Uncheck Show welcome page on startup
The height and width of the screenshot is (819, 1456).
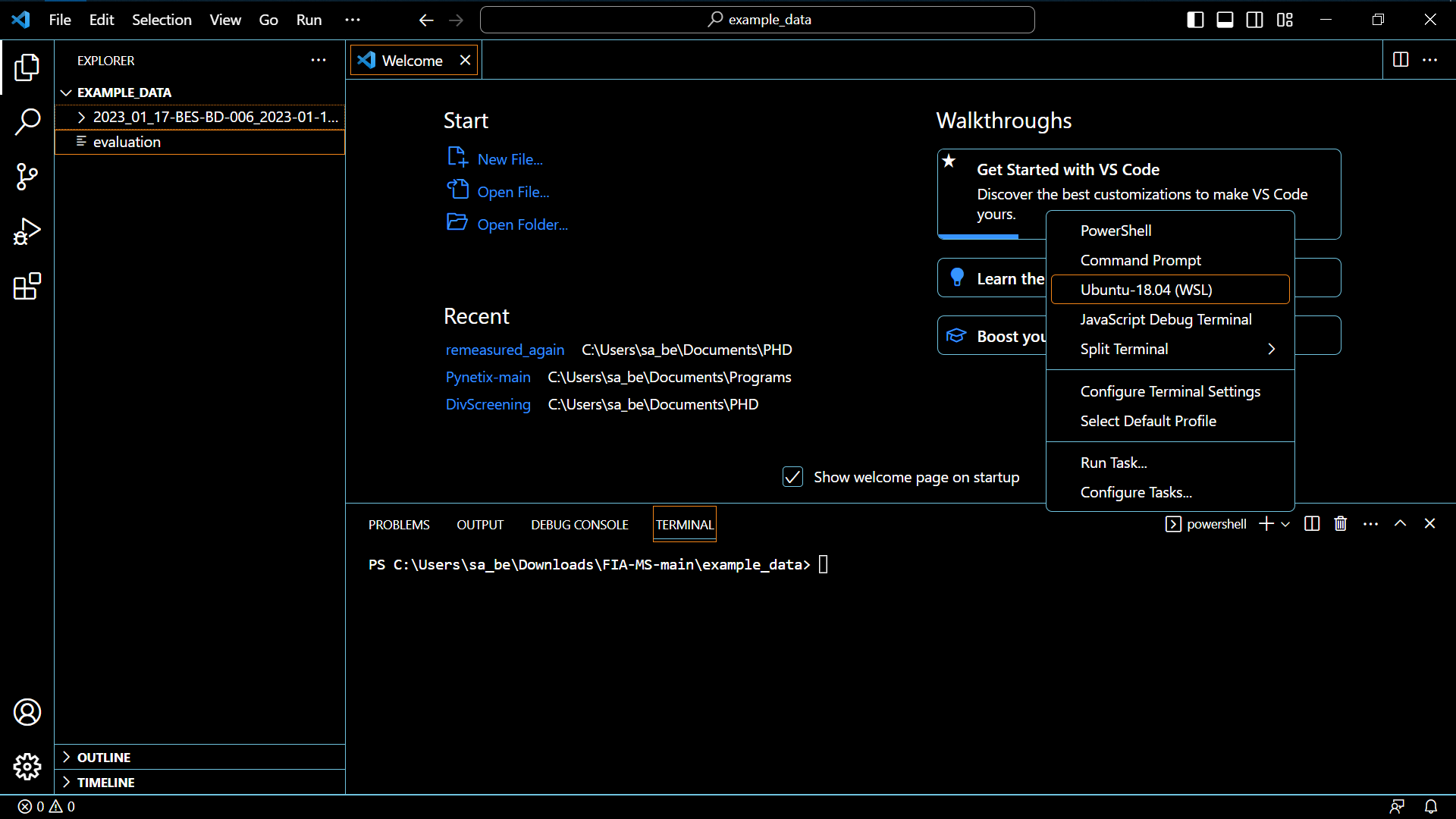click(x=792, y=477)
